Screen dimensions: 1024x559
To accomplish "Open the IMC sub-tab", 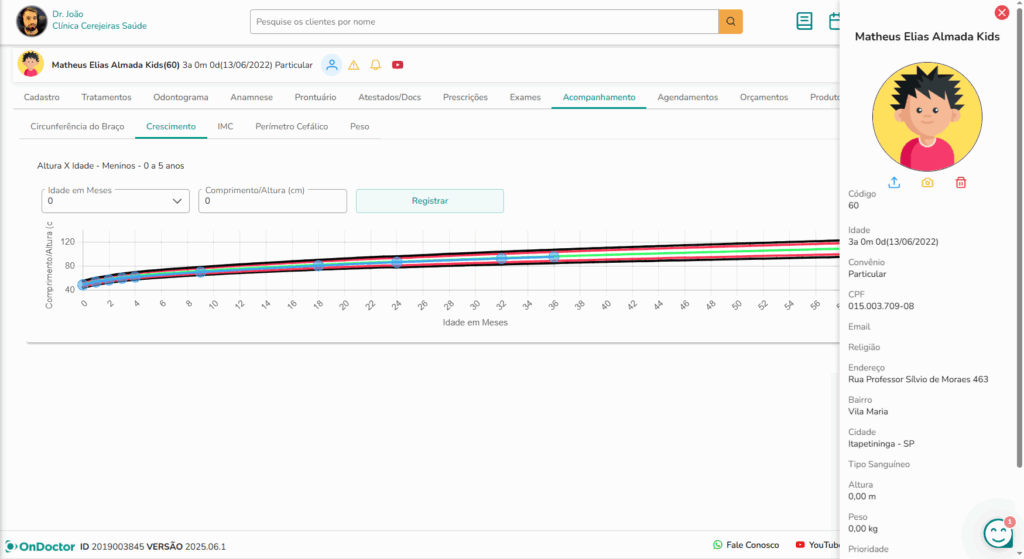I will 225,127.
